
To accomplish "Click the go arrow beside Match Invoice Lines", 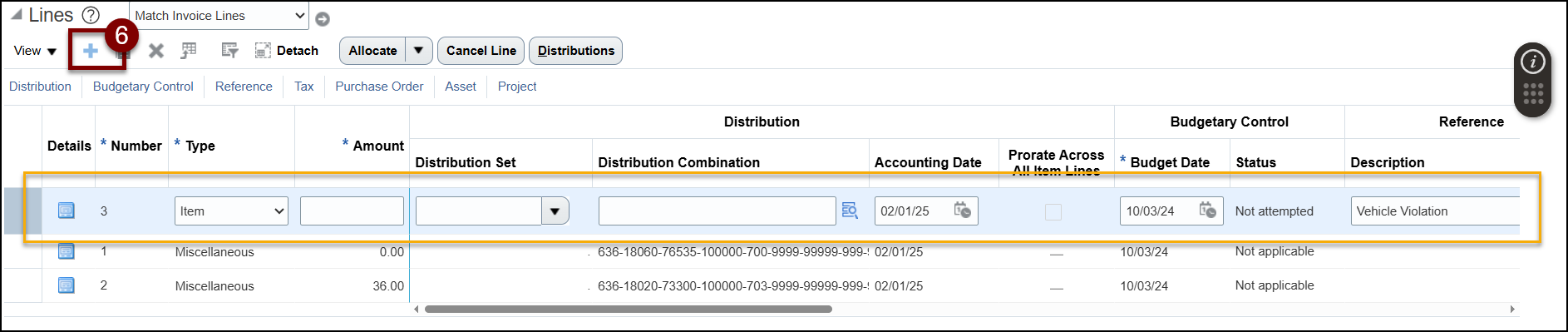I will tap(323, 18).
